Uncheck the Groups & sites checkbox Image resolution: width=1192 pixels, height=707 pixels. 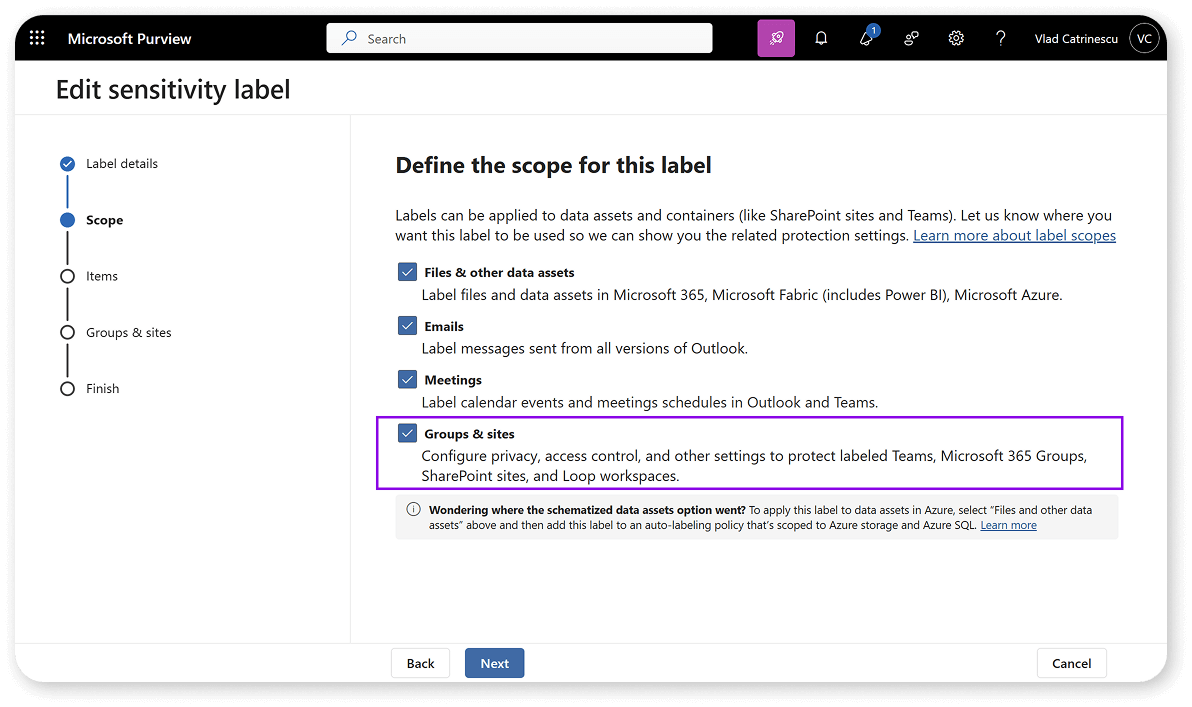click(407, 433)
